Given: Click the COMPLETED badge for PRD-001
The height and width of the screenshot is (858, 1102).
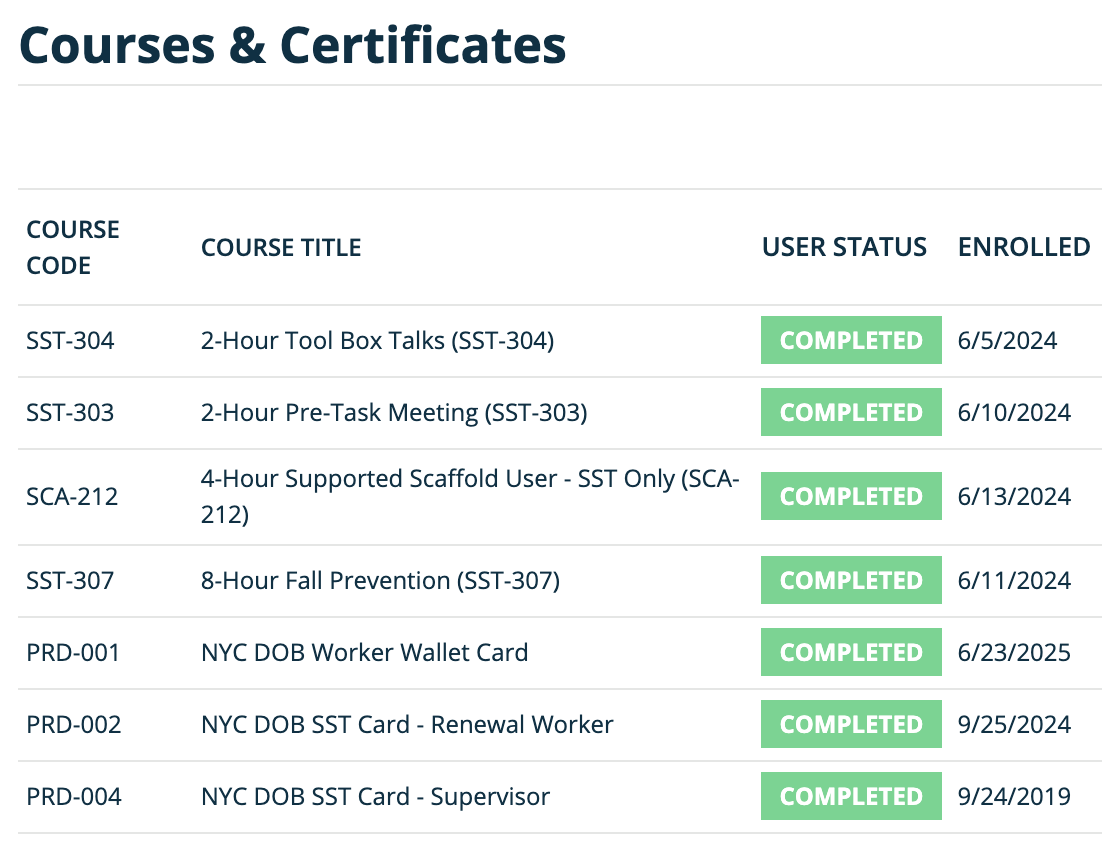Looking at the screenshot, I should tap(851, 653).
